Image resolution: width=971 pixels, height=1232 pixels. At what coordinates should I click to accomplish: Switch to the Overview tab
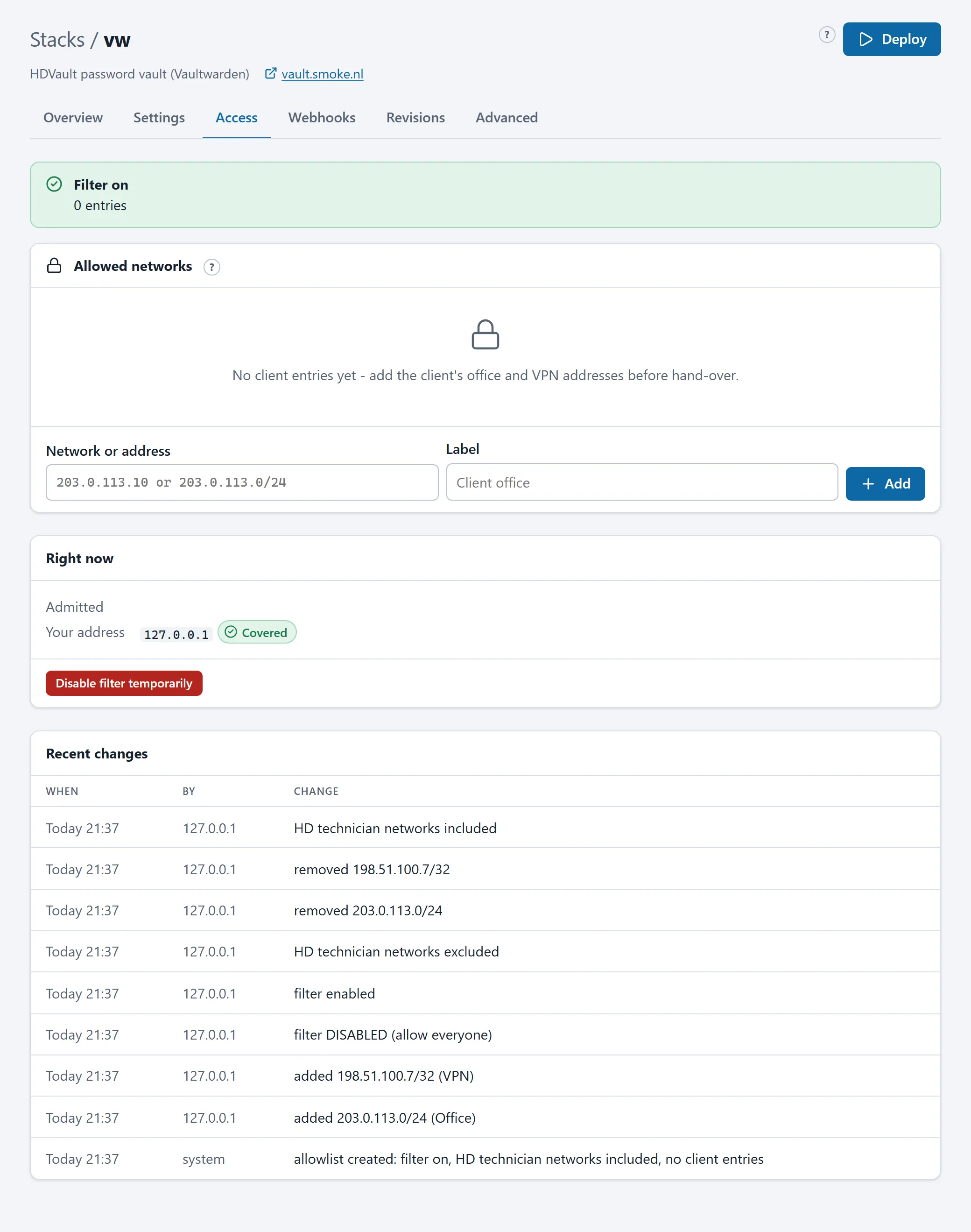tap(73, 118)
